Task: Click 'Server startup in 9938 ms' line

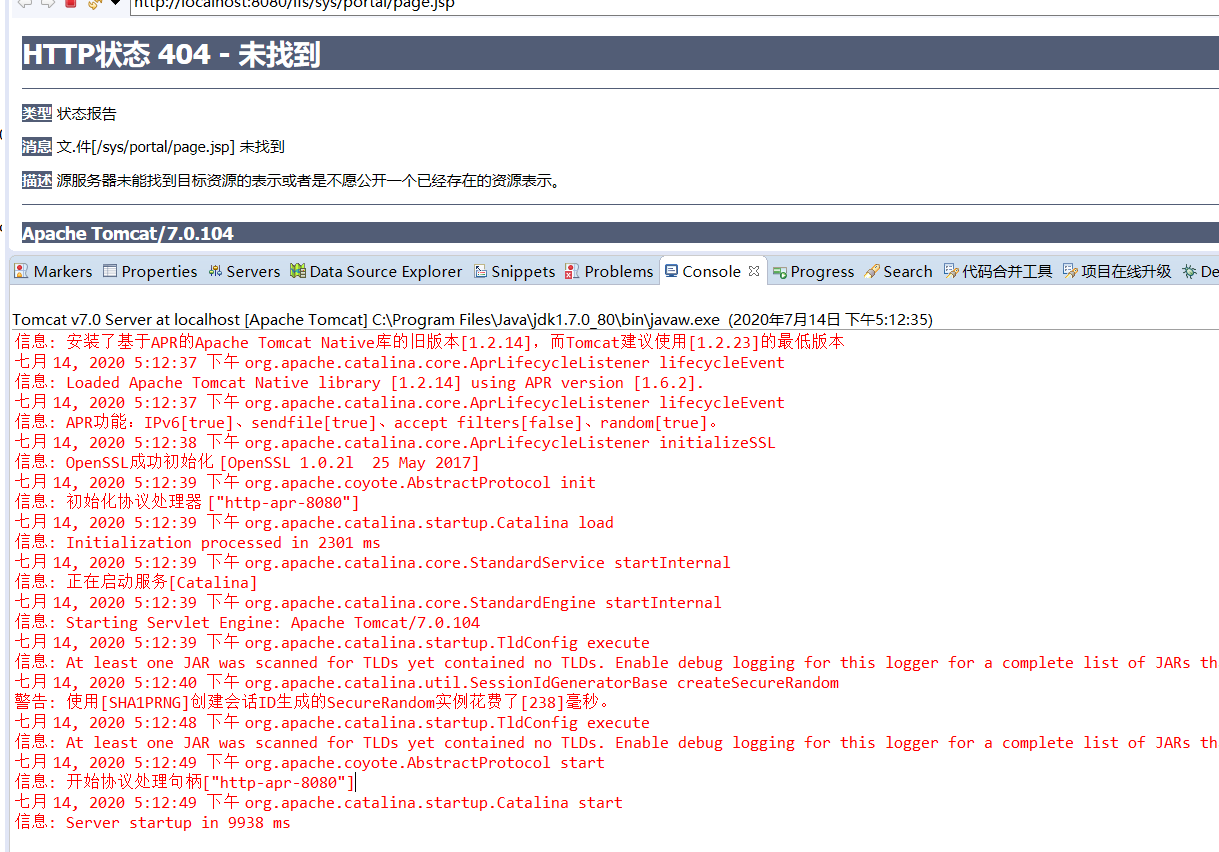Action: [x=153, y=822]
